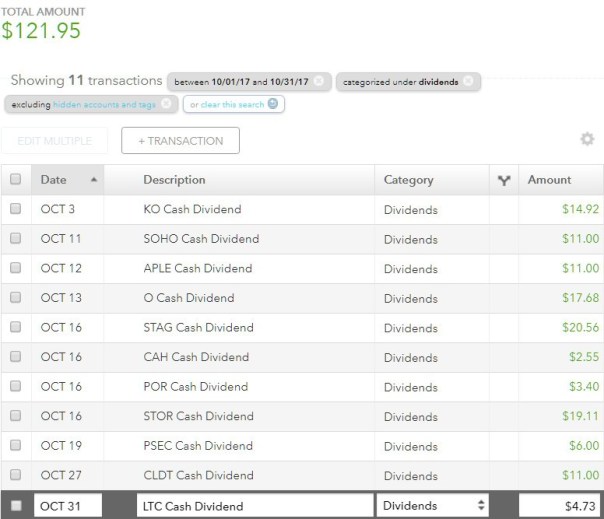Remove the date range filter tag

coord(318,81)
